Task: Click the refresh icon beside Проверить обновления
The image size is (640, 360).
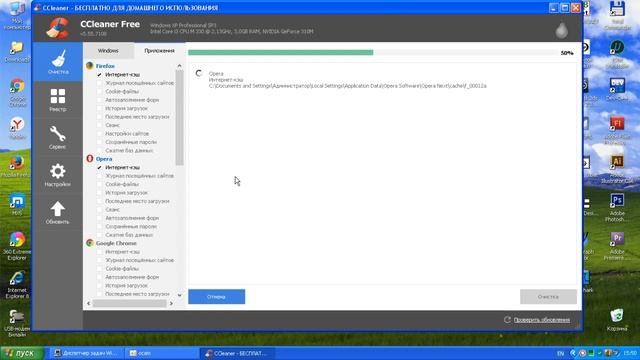Action: click(x=507, y=320)
